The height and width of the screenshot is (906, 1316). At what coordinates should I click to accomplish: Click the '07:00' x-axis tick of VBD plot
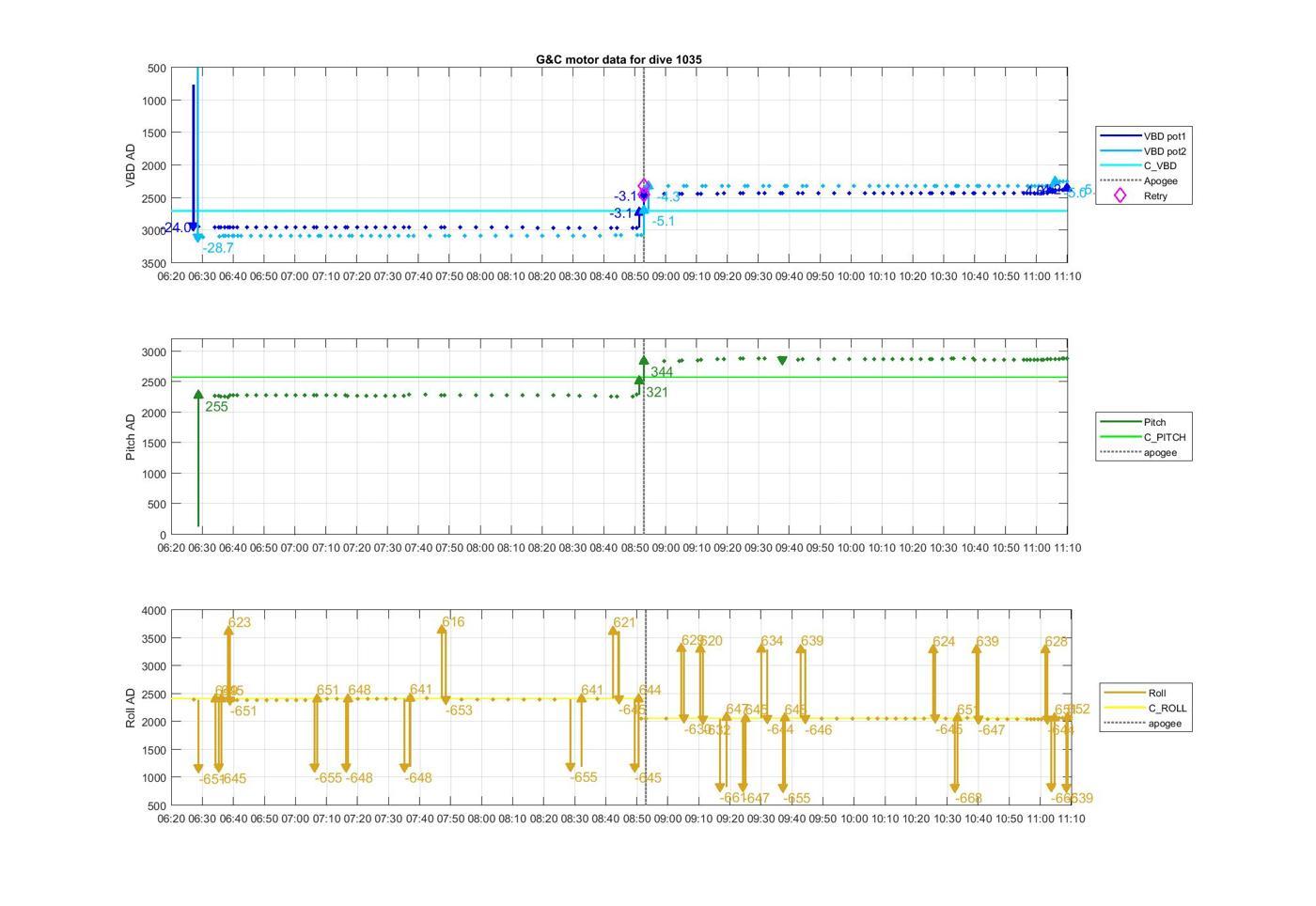(295, 276)
